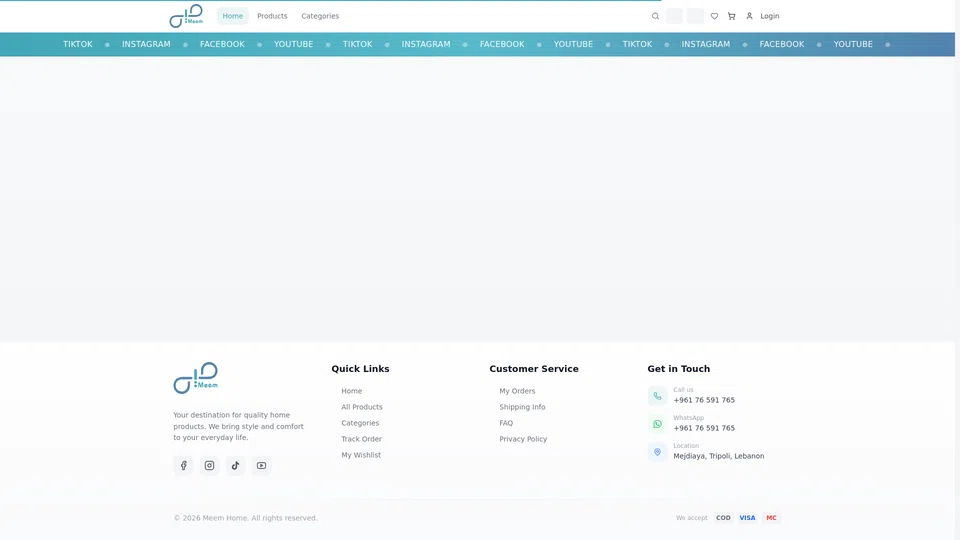Open the Categories nav item
Image resolution: width=960 pixels, height=540 pixels.
(x=320, y=16)
